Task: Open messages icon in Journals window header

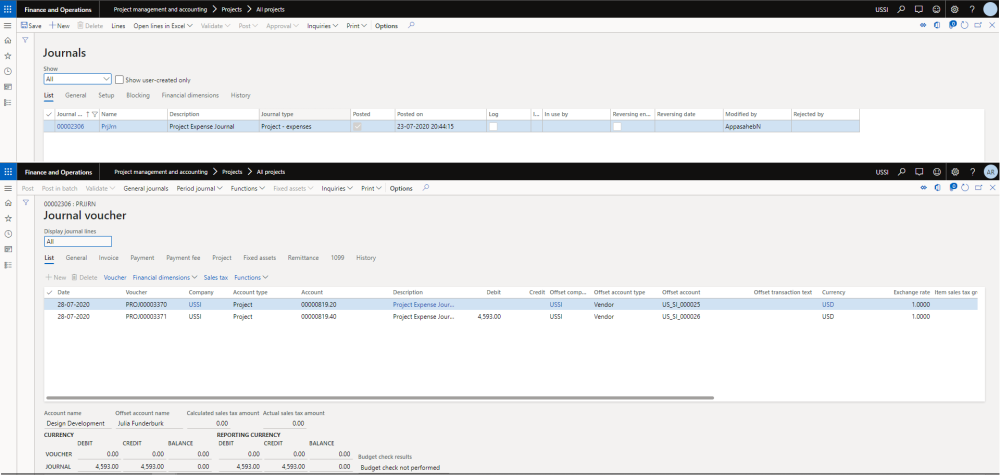Action: tap(919, 10)
